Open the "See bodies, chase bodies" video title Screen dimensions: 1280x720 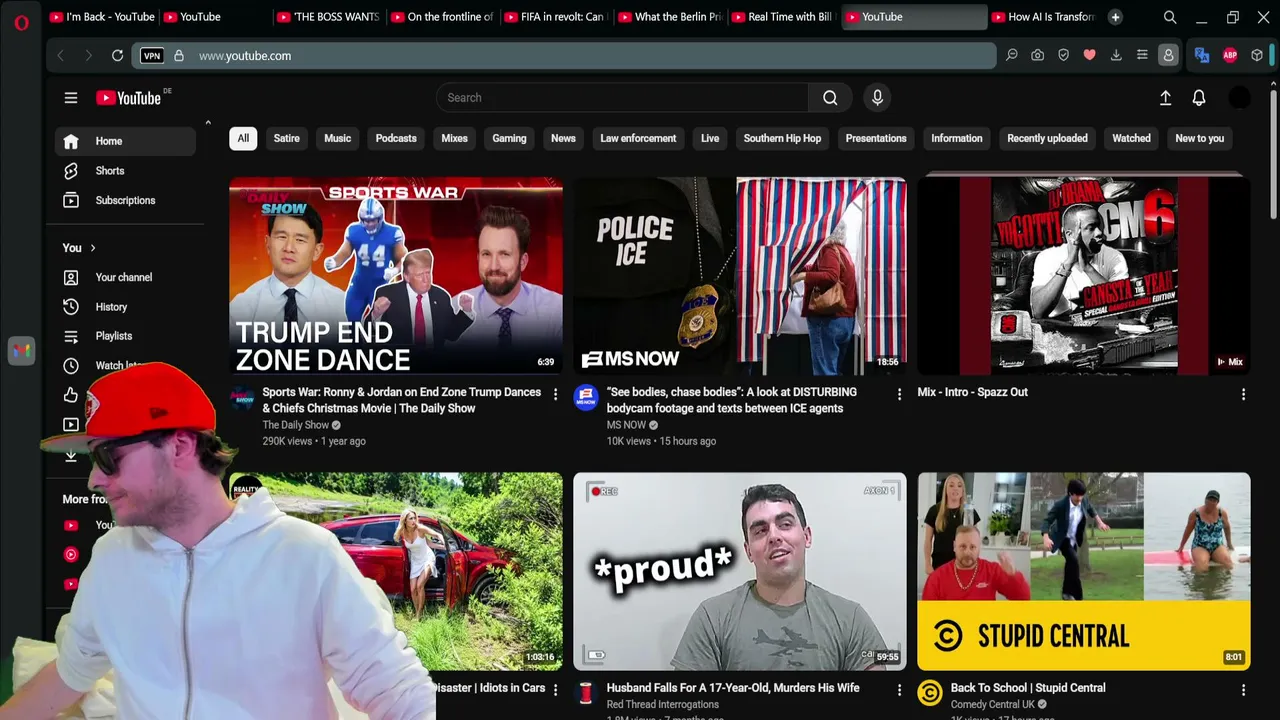(732, 400)
